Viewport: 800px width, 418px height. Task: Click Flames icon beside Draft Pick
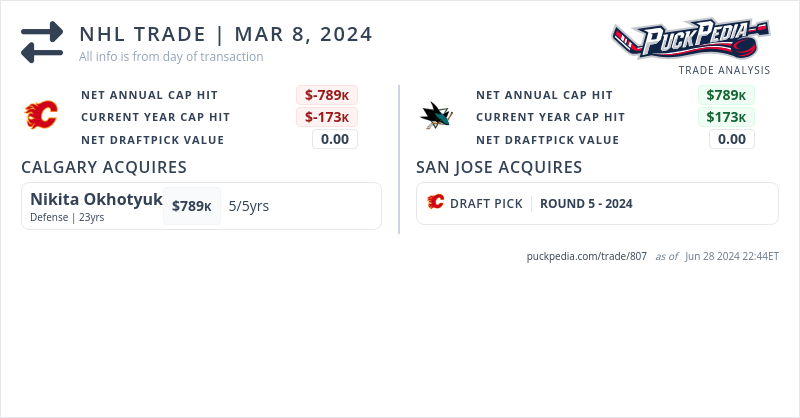[435, 203]
